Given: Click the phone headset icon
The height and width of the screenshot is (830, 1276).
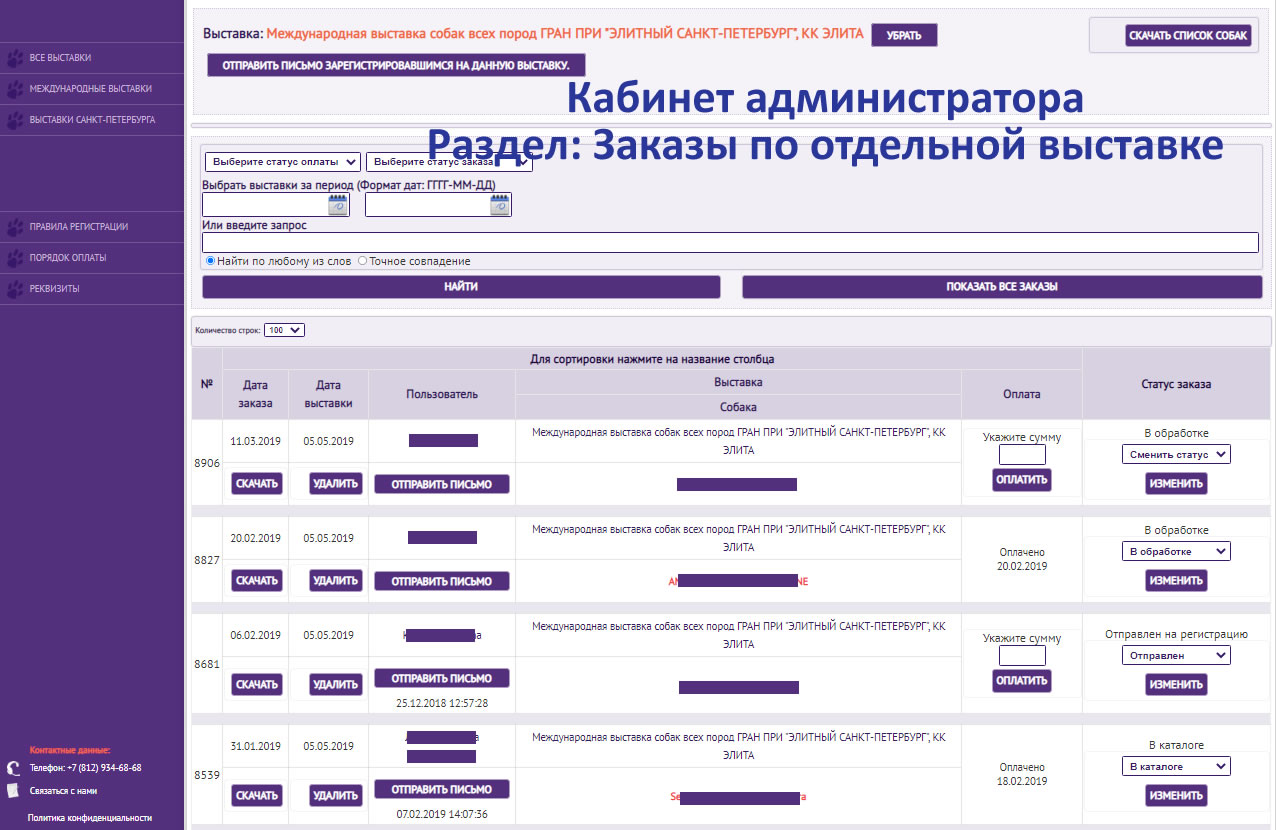Looking at the screenshot, I should [x=13, y=768].
